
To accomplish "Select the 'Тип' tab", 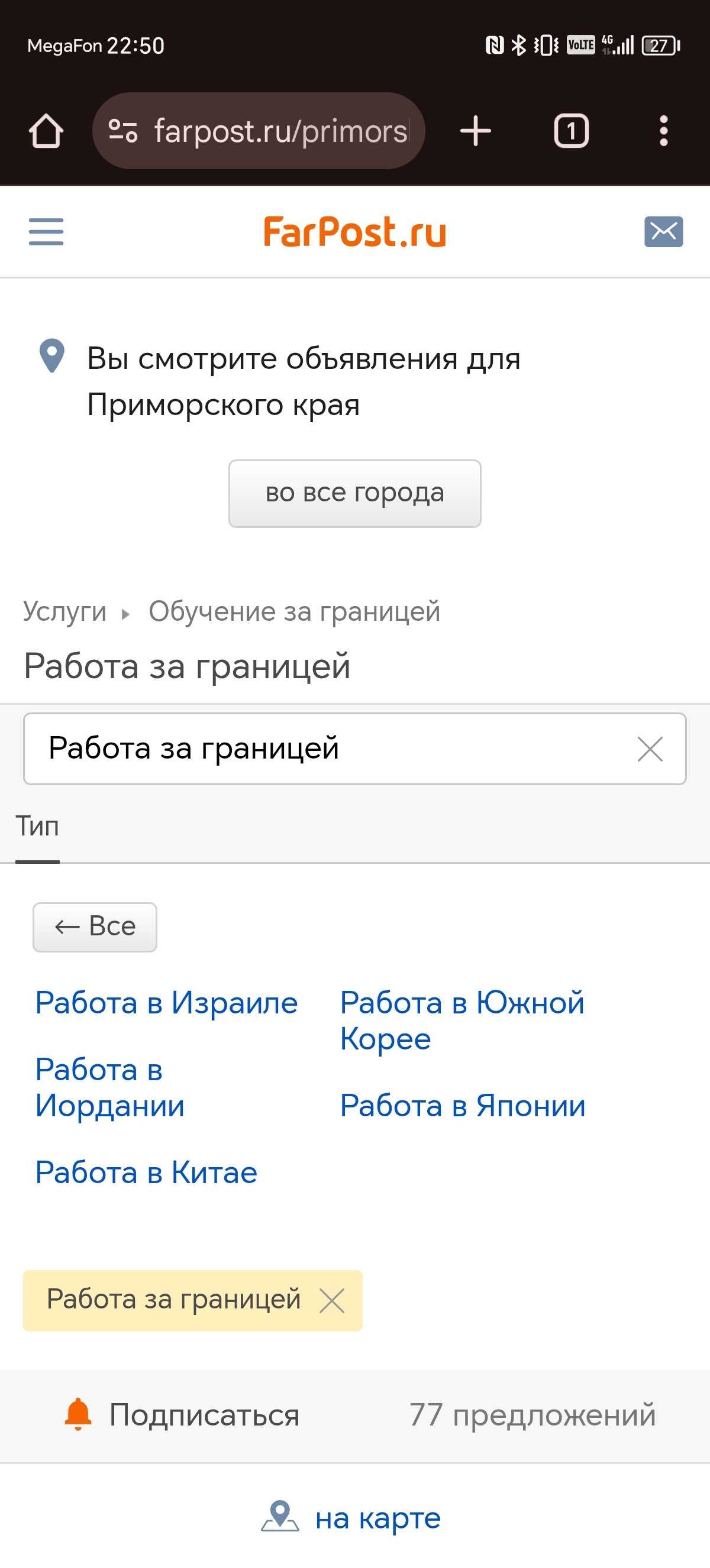I will [37, 827].
